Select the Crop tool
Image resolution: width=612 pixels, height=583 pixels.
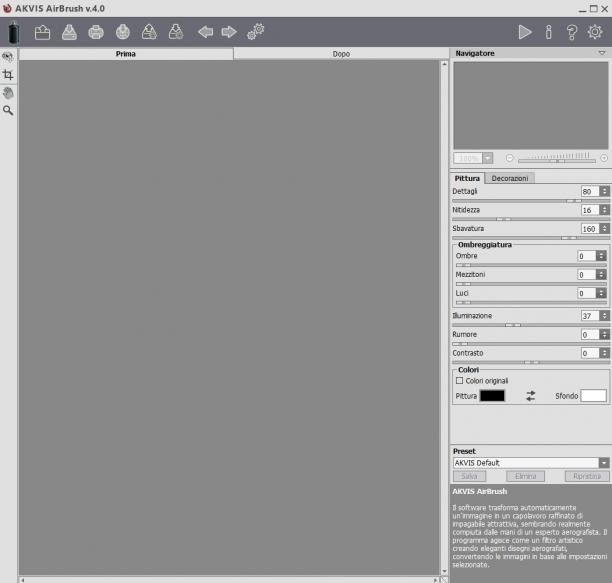[8, 75]
